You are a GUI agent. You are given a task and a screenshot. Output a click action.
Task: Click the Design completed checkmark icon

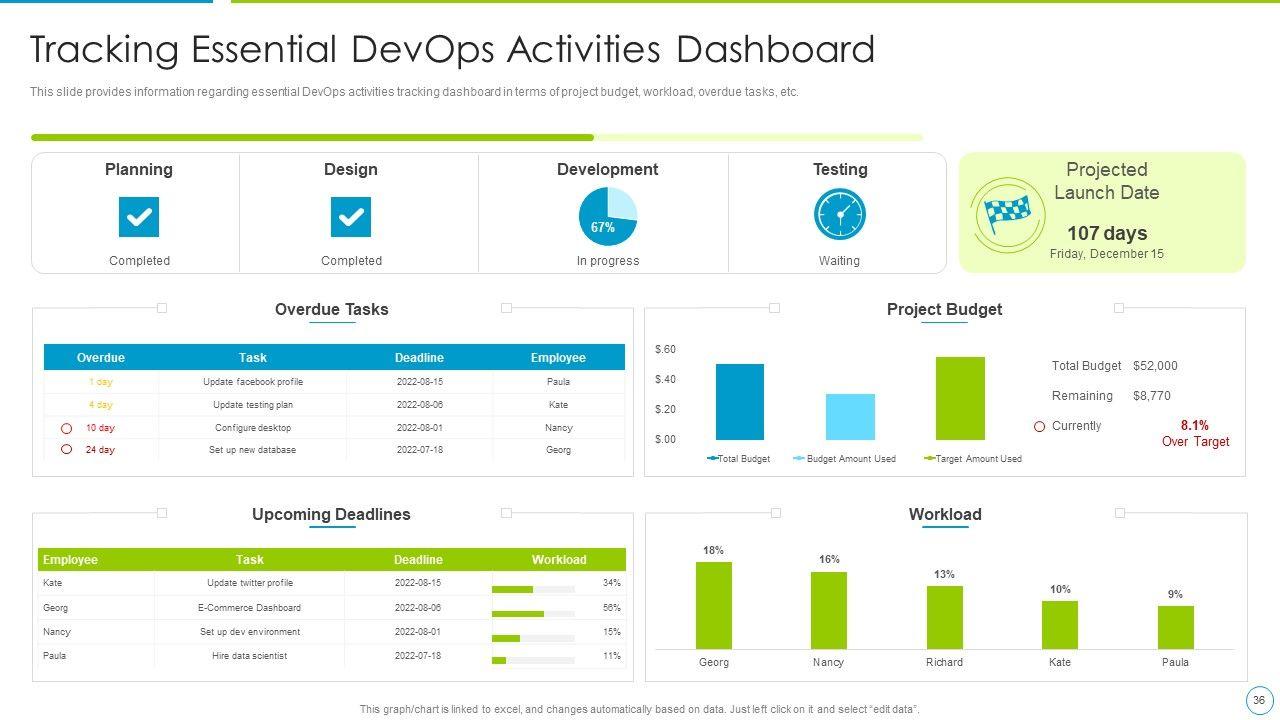(351, 217)
